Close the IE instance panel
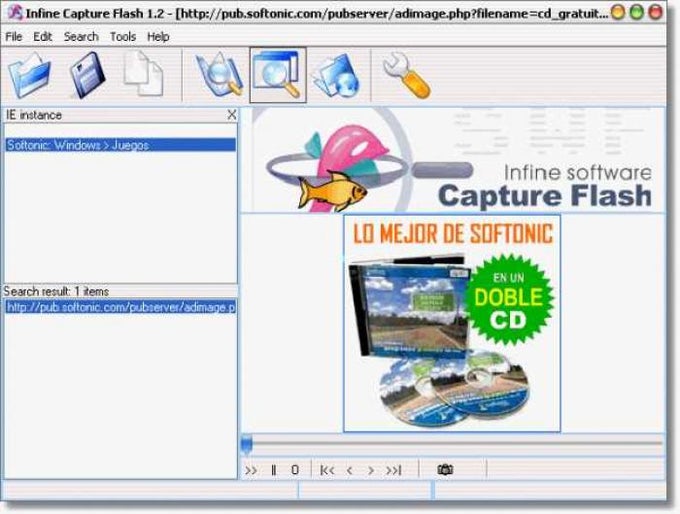The height and width of the screenshot is (514, 680). pyautogui.click(x=232, y=115)
